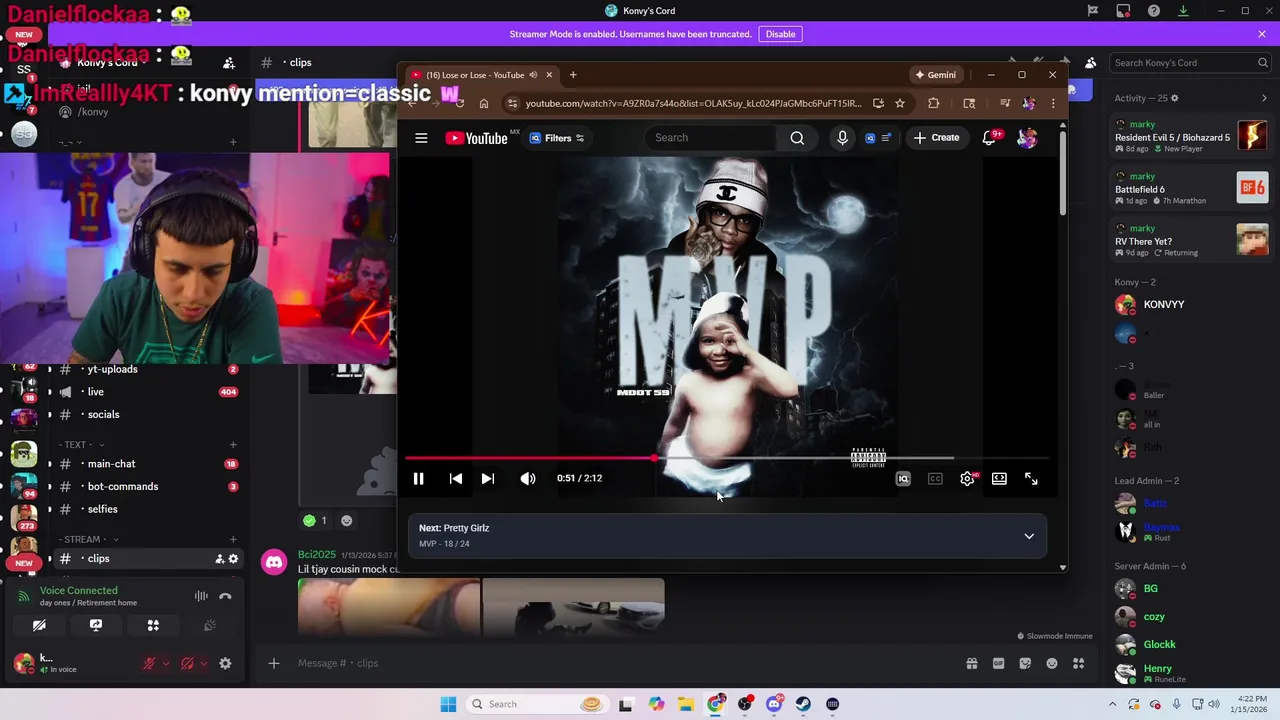Bookmark this page with star icon
The width and height of the screenshot is (1280, 720).
pyautogui.click(x=900, y=103)
